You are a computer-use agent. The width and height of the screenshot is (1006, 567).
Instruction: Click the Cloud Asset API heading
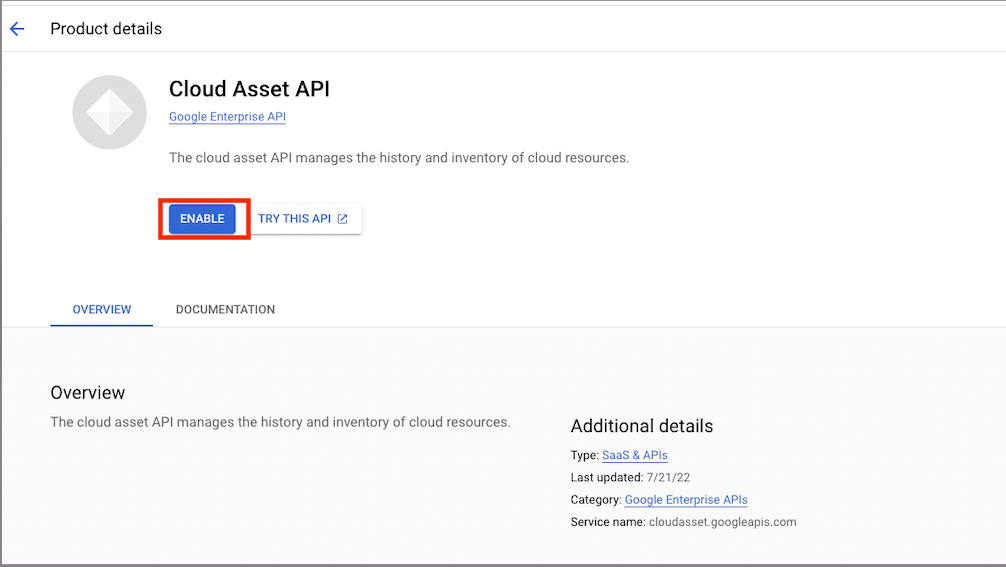249,89
